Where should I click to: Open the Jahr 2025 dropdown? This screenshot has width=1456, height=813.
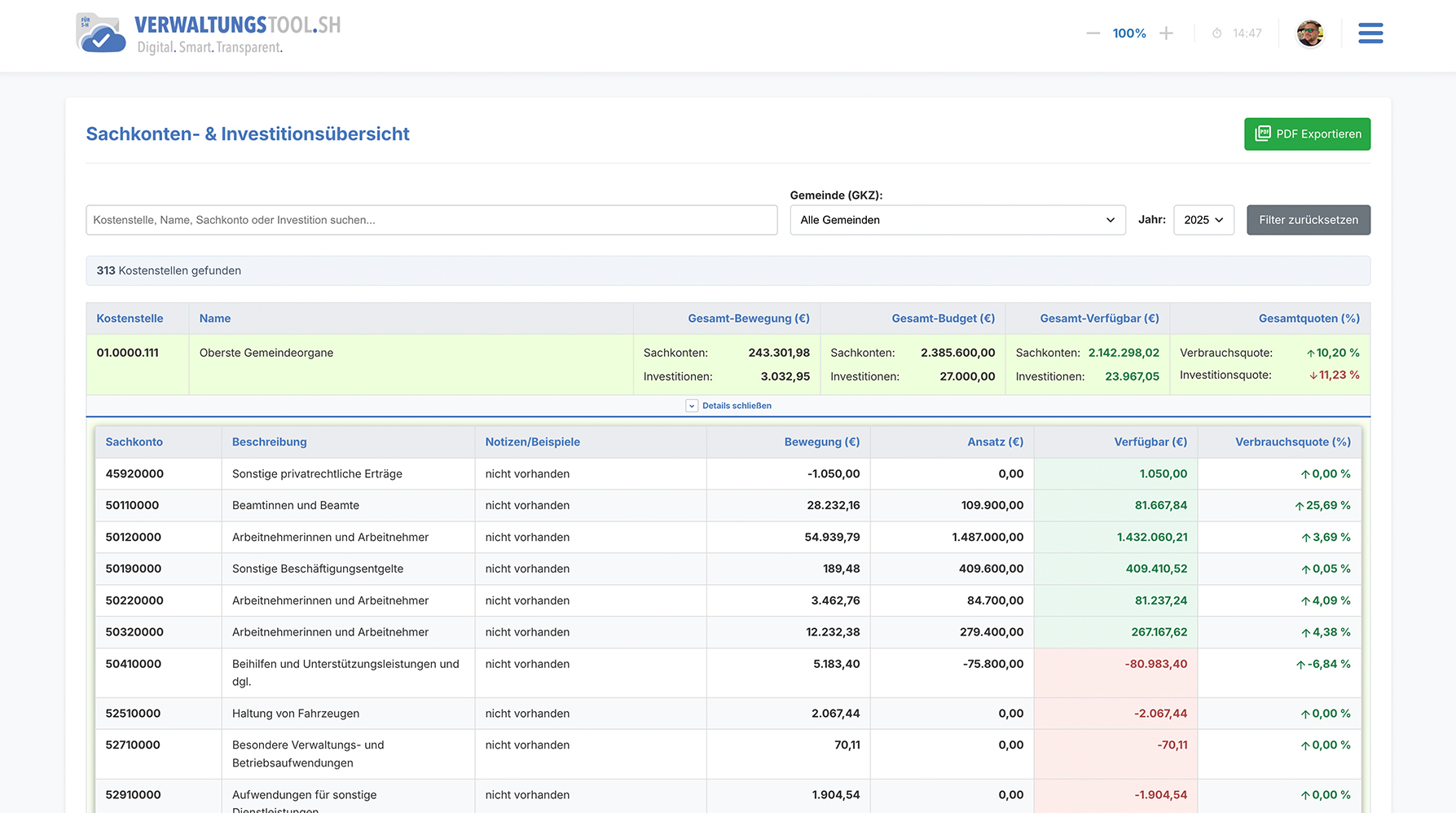[x=1203, y=220]
